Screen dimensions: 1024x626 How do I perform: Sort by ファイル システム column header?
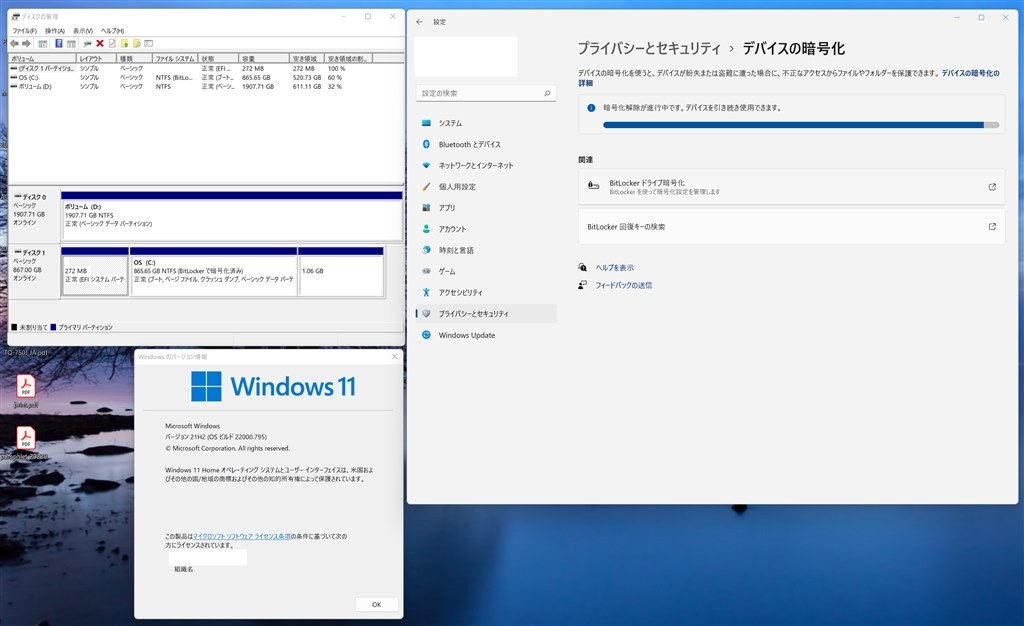(x=175, y=59)
